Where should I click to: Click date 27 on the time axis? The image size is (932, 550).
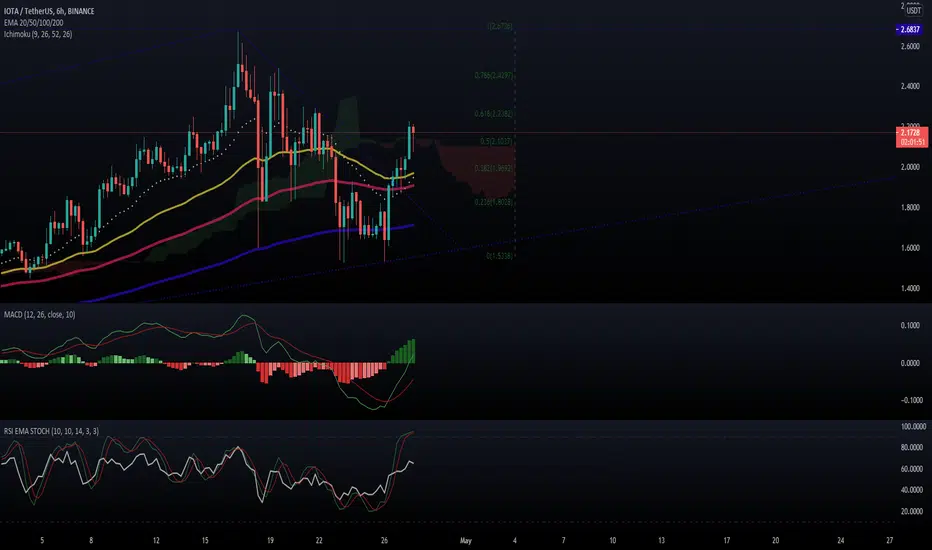click(x=889, y=540)
